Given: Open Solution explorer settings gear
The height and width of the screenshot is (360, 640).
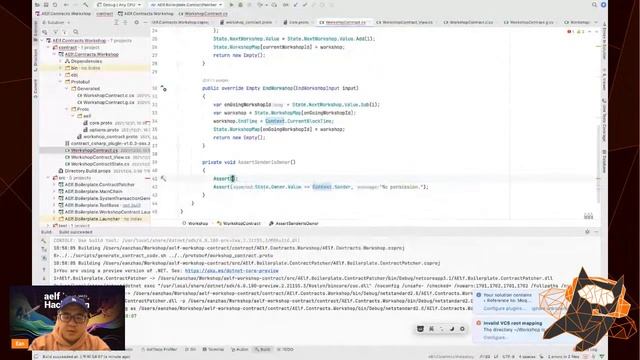Looking at the screenshot, I should click(x=136, y=22).
